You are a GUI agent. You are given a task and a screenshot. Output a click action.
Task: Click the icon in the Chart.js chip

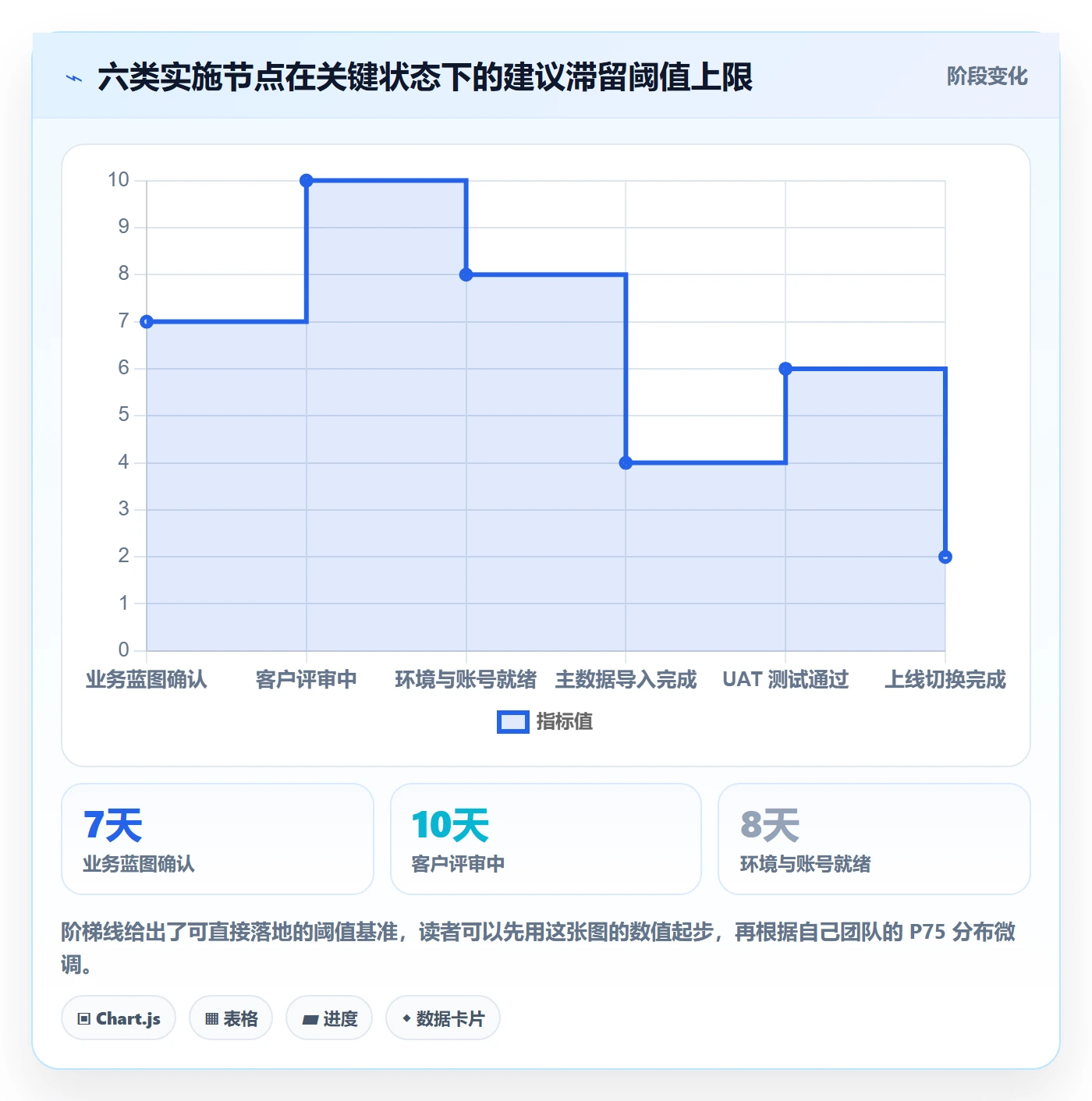(x=84, y=1018)
